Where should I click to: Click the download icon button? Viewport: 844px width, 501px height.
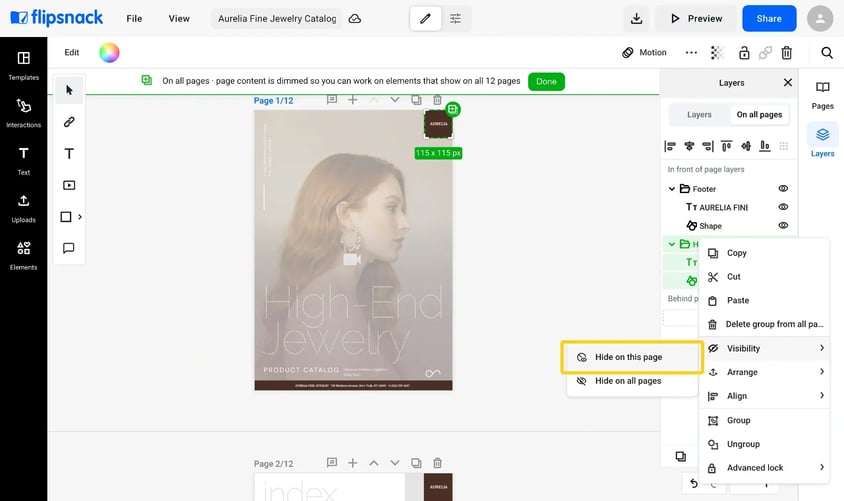coord(636,19)
